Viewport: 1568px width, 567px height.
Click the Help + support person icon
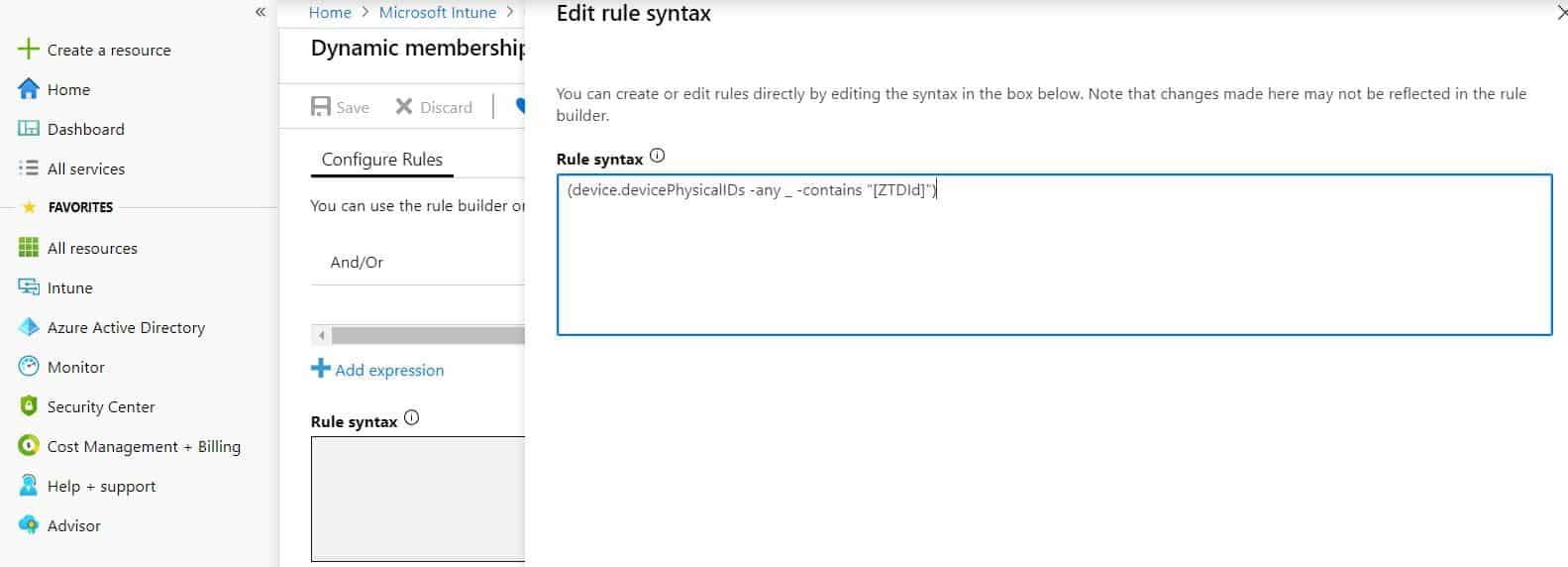pos(29,486)
